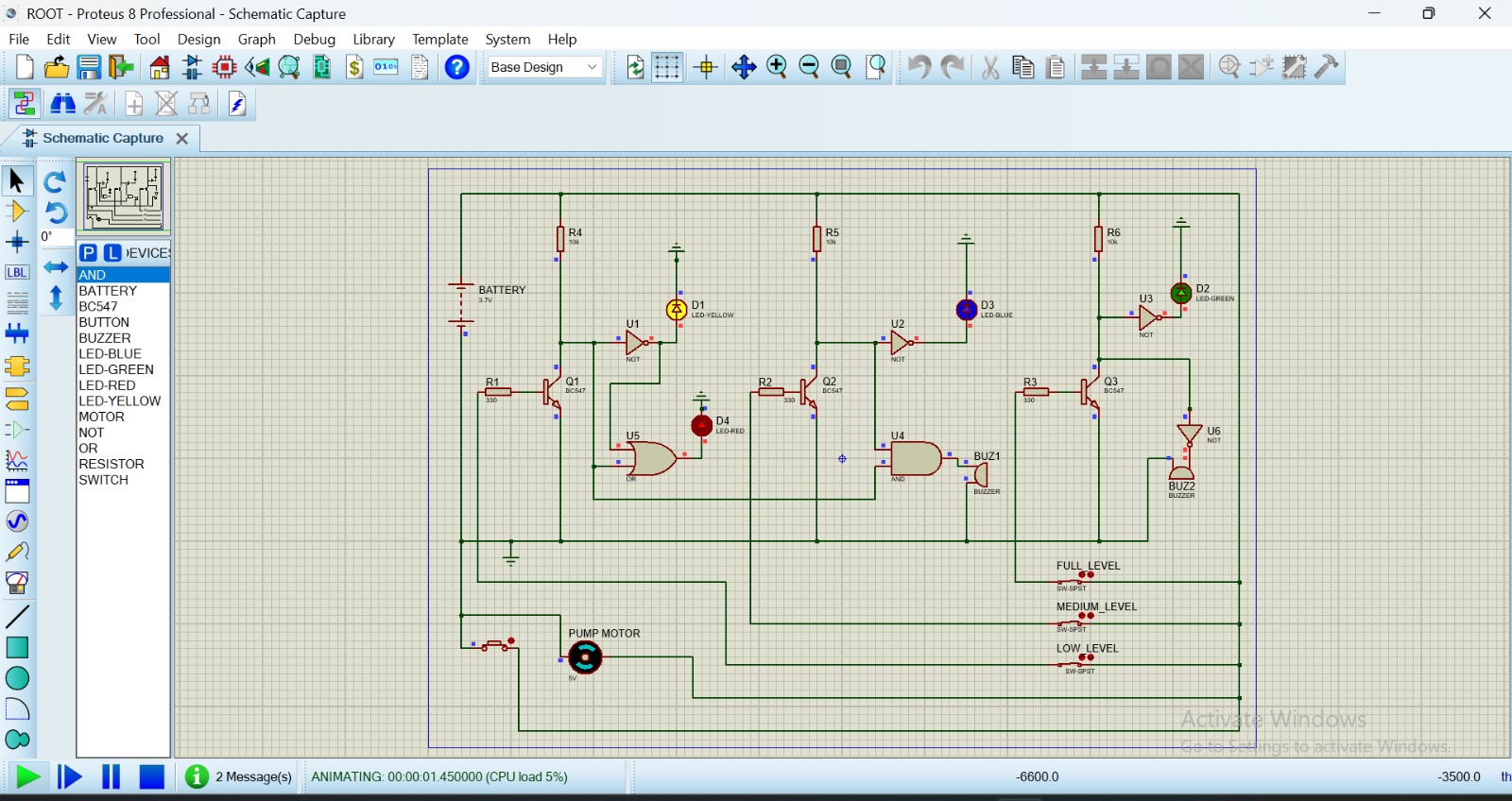Select BUZZER in the devices list

click(x=123, y=338)
